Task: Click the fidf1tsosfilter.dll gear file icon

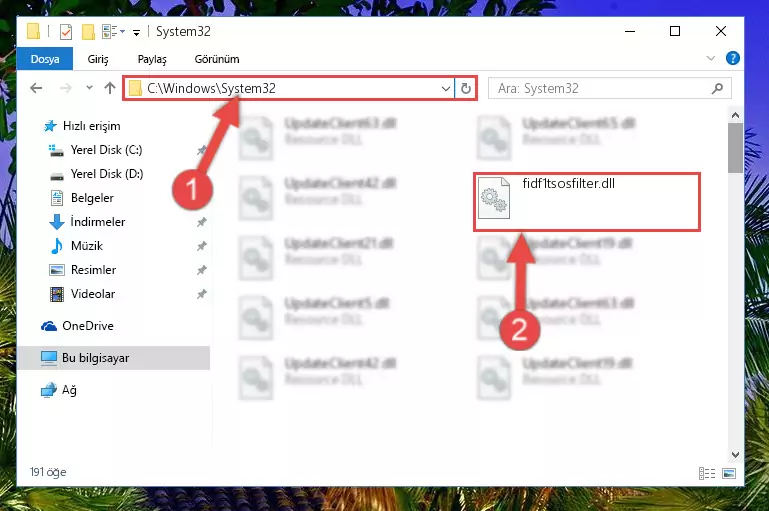Action: (x=494, y=198)
